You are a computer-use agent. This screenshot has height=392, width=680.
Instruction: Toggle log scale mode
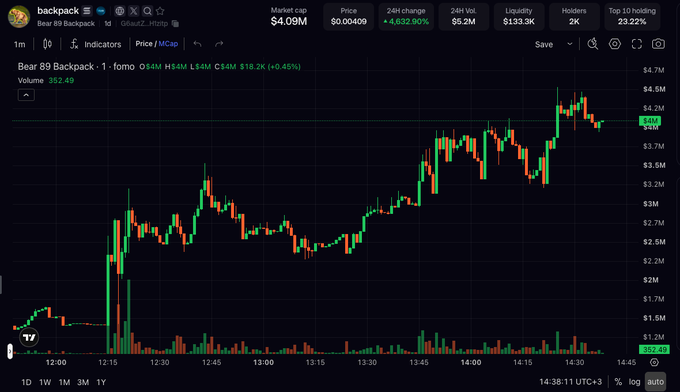pos(634,382)
